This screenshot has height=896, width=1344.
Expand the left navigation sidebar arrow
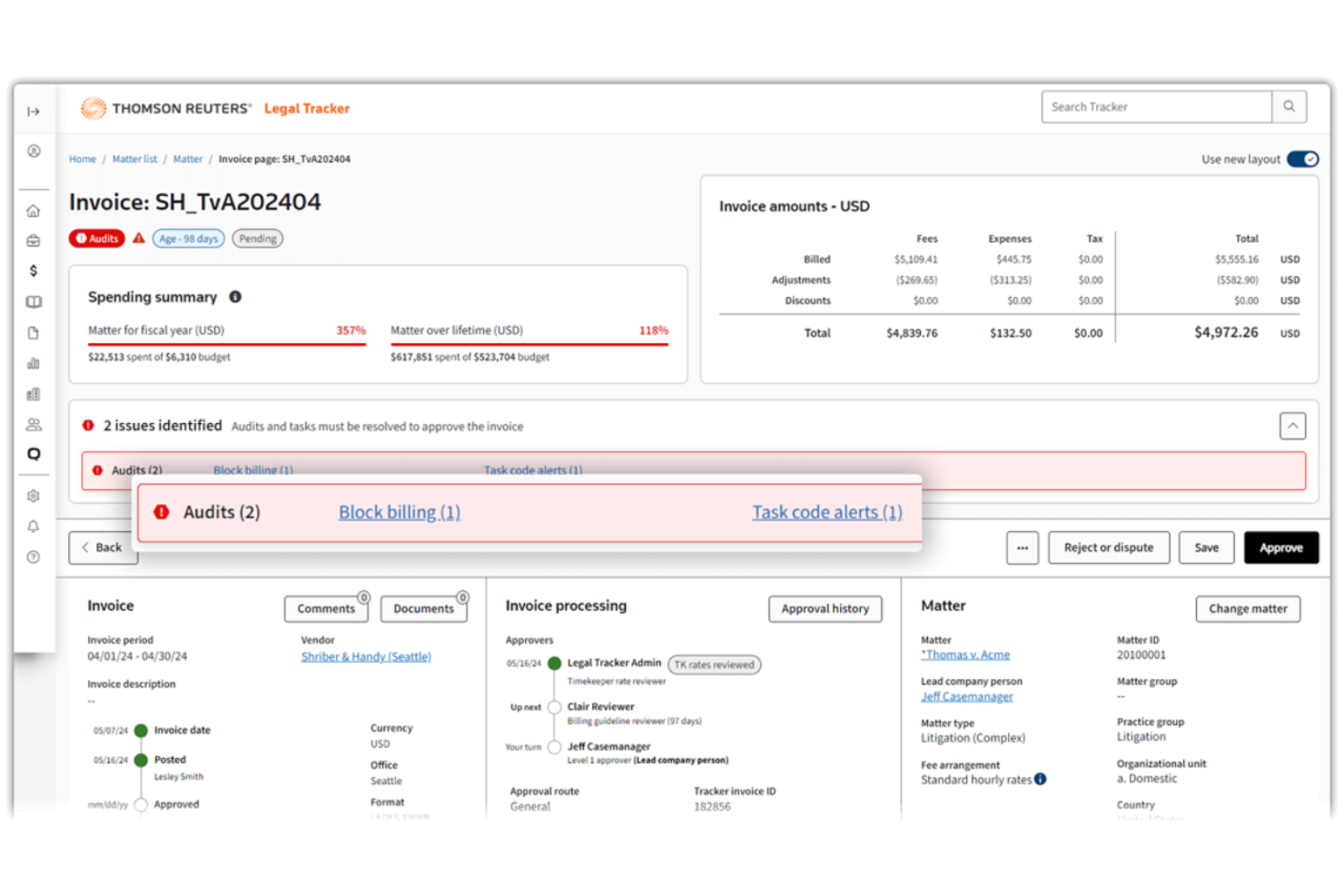click(34, 112)
